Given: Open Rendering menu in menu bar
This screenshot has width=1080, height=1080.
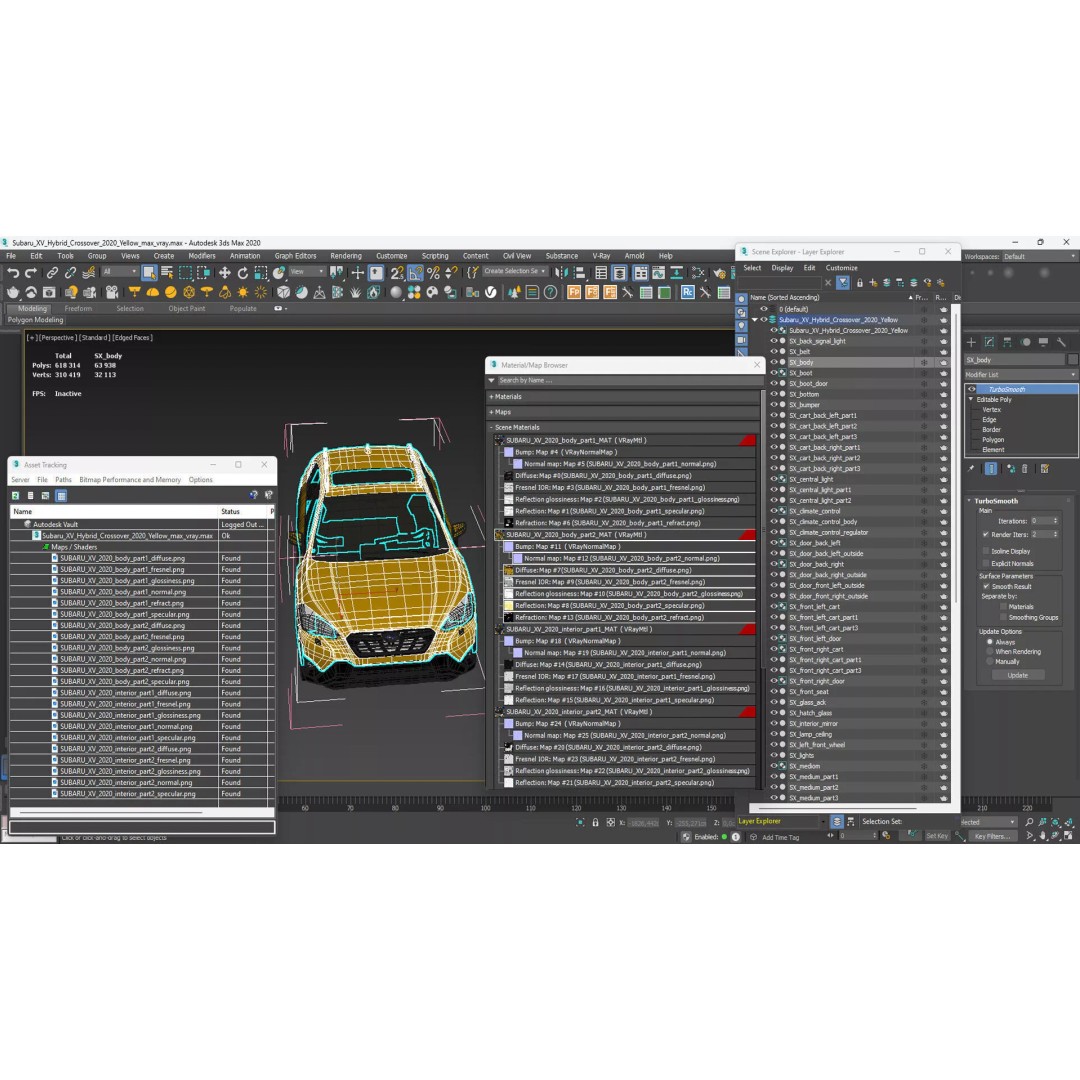Looking at the screenshot, I should pyautogui.click(x=346, y=256).
